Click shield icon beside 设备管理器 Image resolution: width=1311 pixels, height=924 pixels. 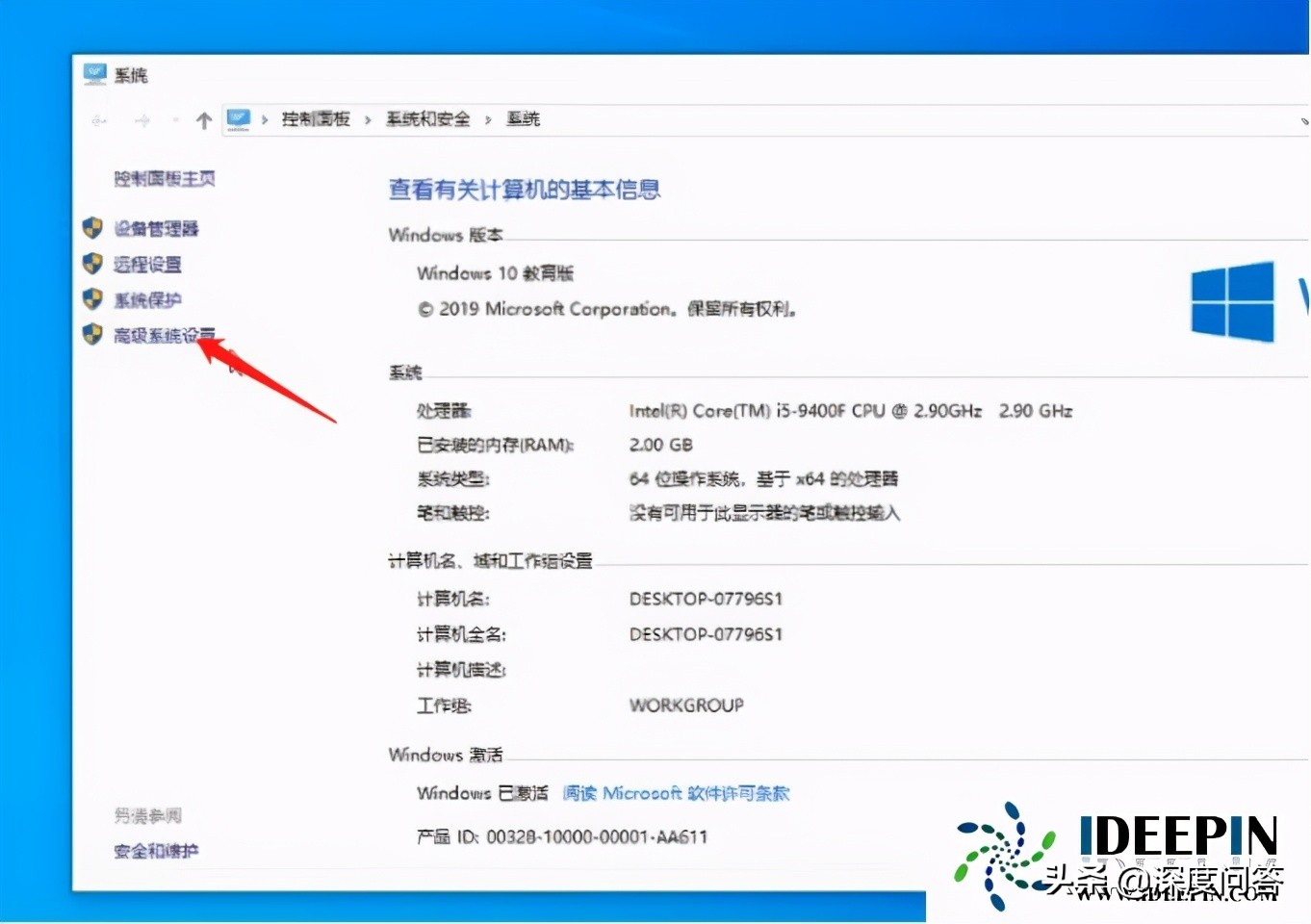click(x=92, y=228)
